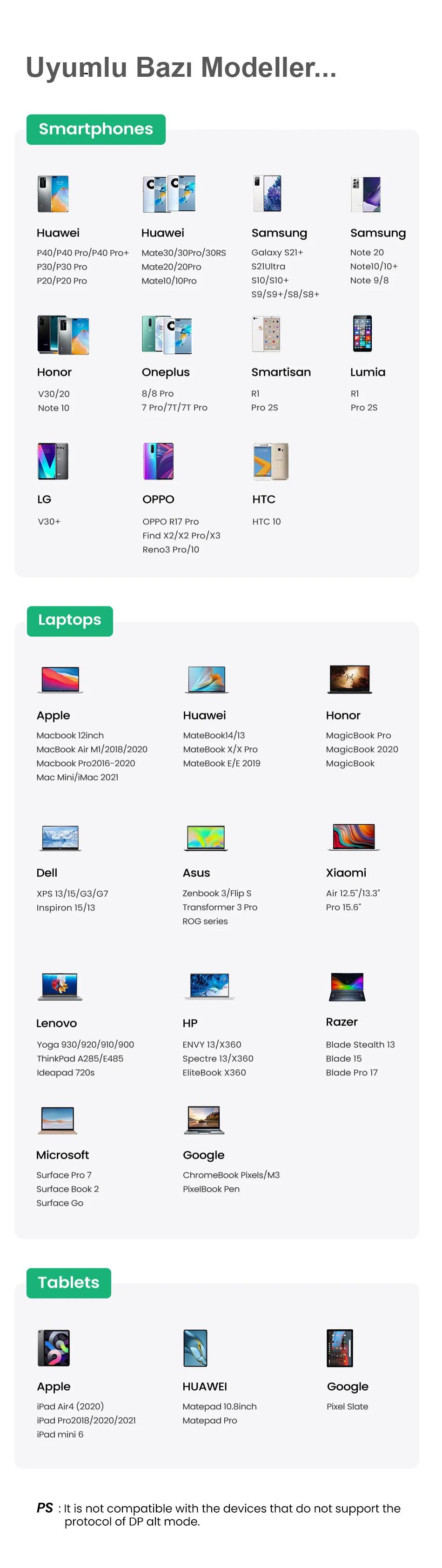Click the Razer Blade laptop image
This screenshot has width=442, height=1568.
coord(347,987)
